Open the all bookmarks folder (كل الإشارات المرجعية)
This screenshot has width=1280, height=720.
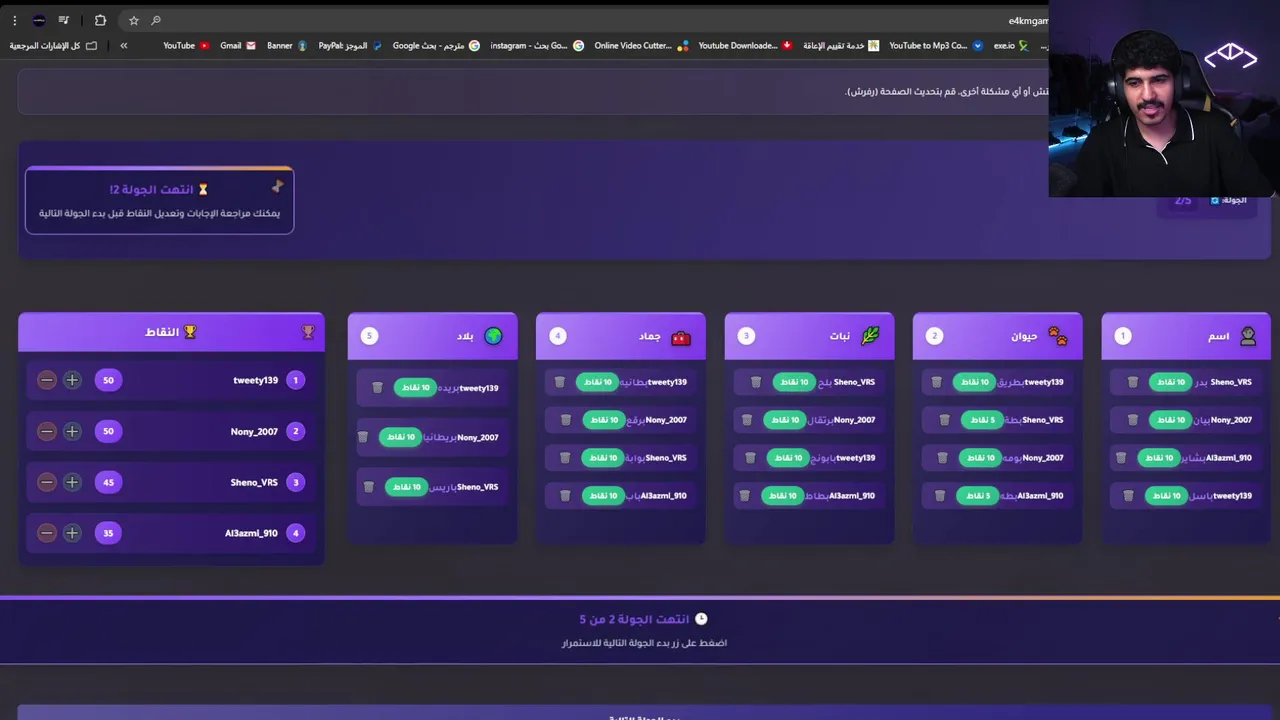click(53, 45)
